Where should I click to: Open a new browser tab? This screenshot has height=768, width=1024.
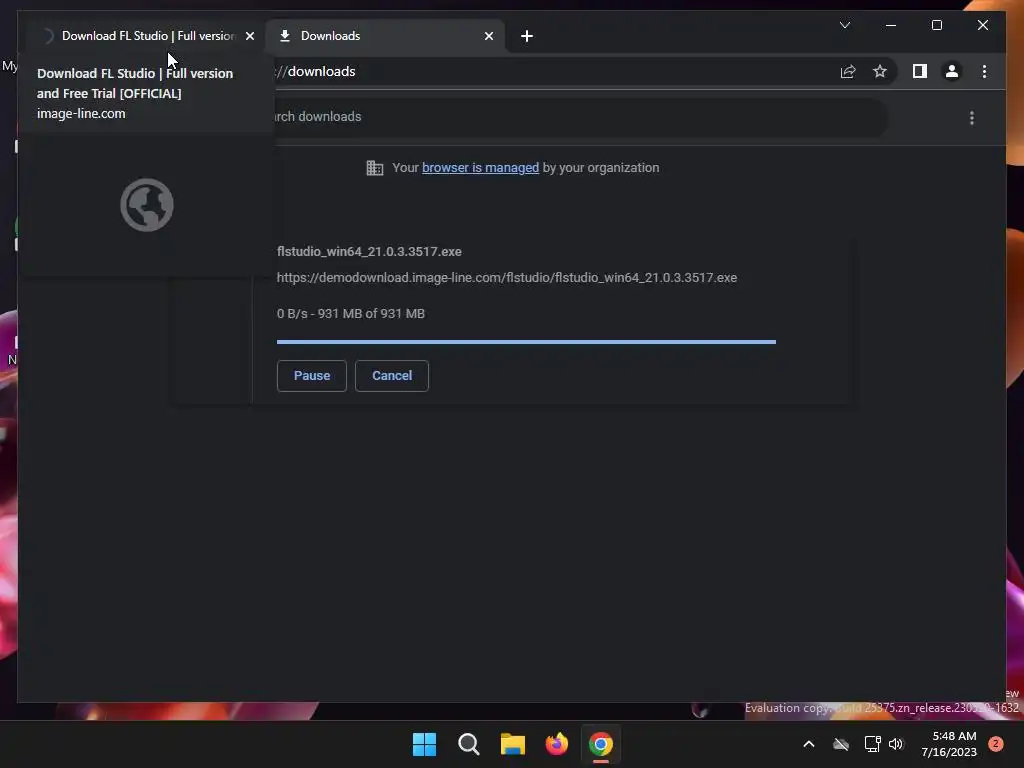pos(527,36)
